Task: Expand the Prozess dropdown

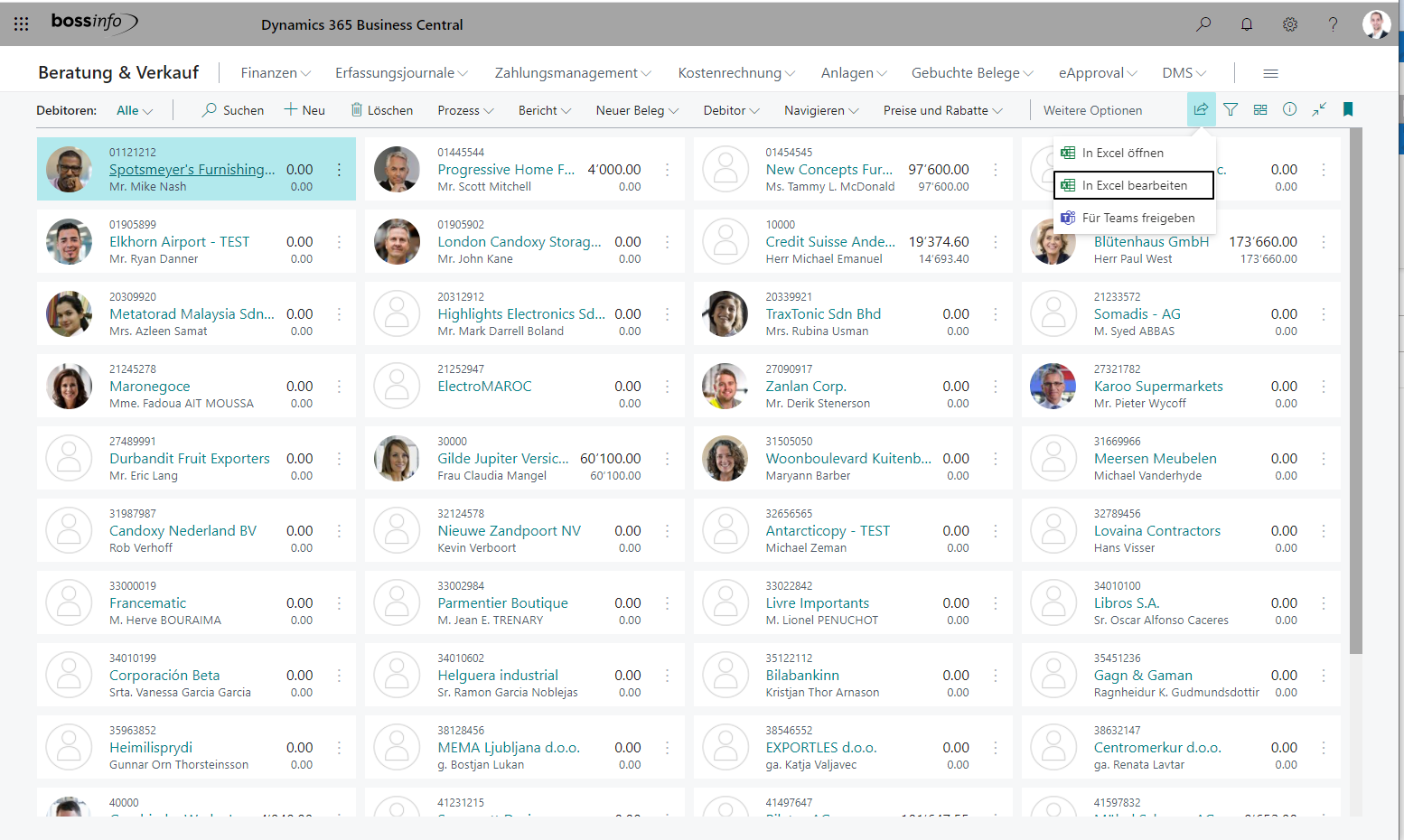Action: 464,109
